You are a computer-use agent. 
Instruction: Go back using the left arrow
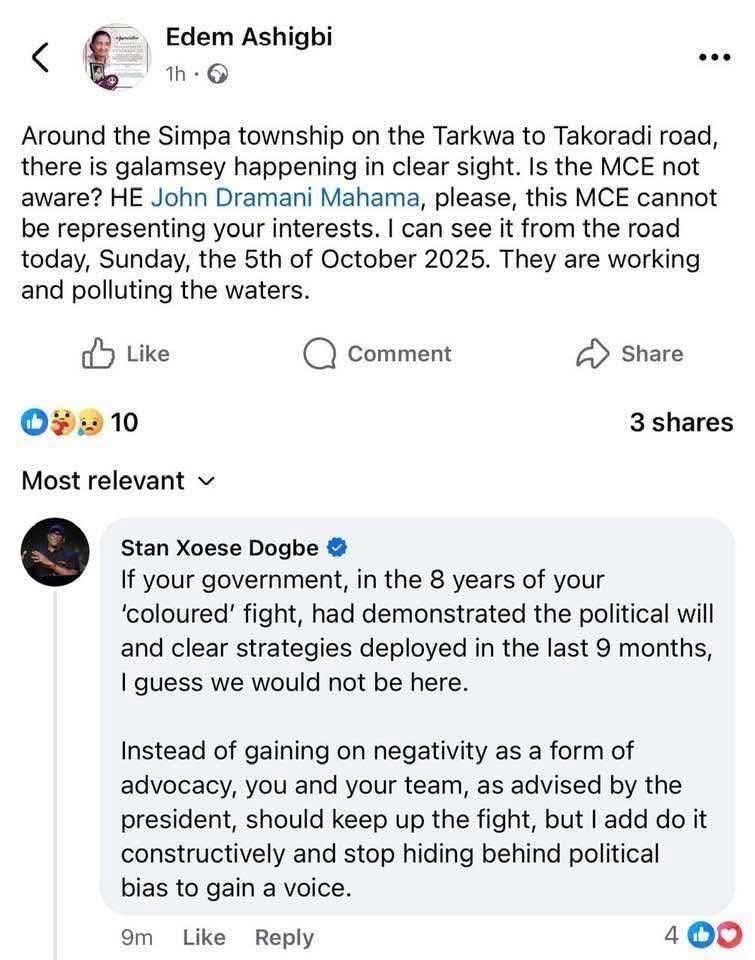tap(40, 58)
